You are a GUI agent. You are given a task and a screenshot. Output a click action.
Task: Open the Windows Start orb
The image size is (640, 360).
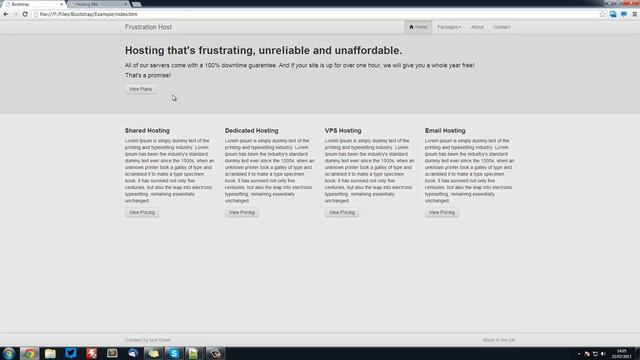9,353
